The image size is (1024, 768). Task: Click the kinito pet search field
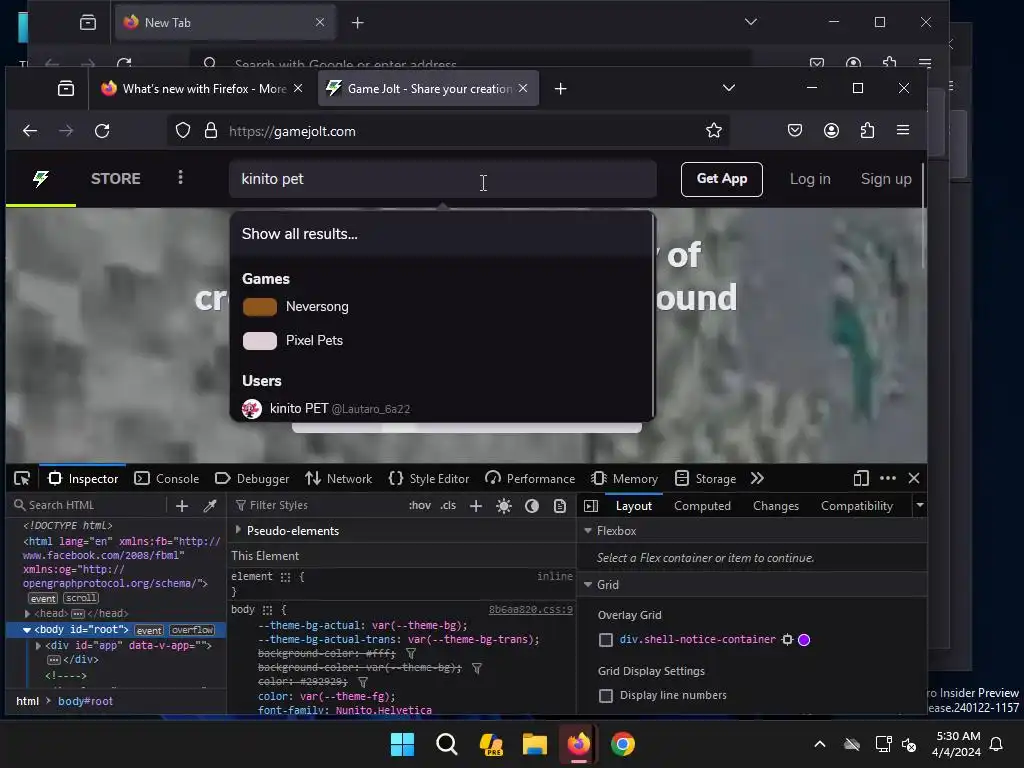point(442,179)
